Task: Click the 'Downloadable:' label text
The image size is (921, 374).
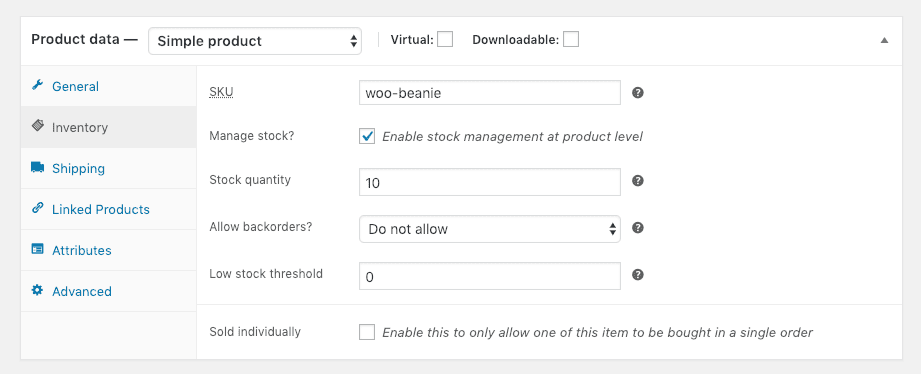Action: (516, 40)
